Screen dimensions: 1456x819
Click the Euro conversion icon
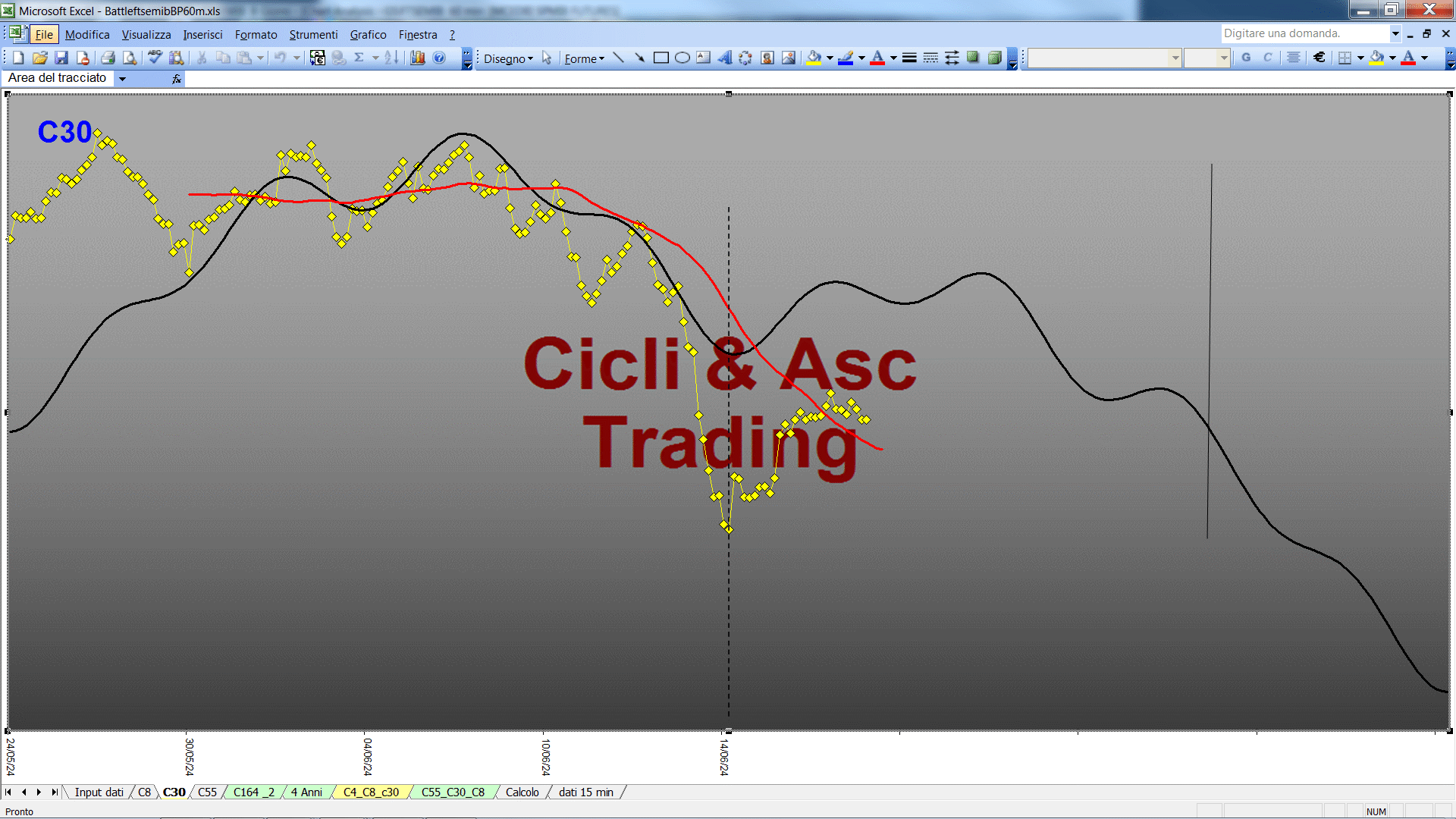(x=318, y=58)
